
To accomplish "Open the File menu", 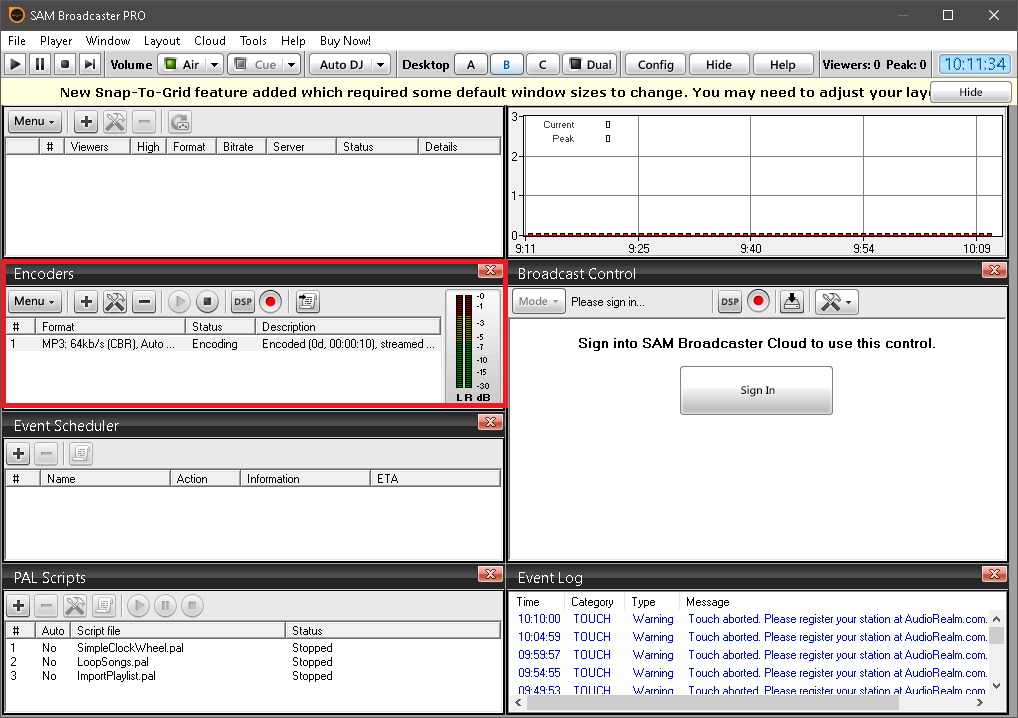I will [x=17, y=41].
